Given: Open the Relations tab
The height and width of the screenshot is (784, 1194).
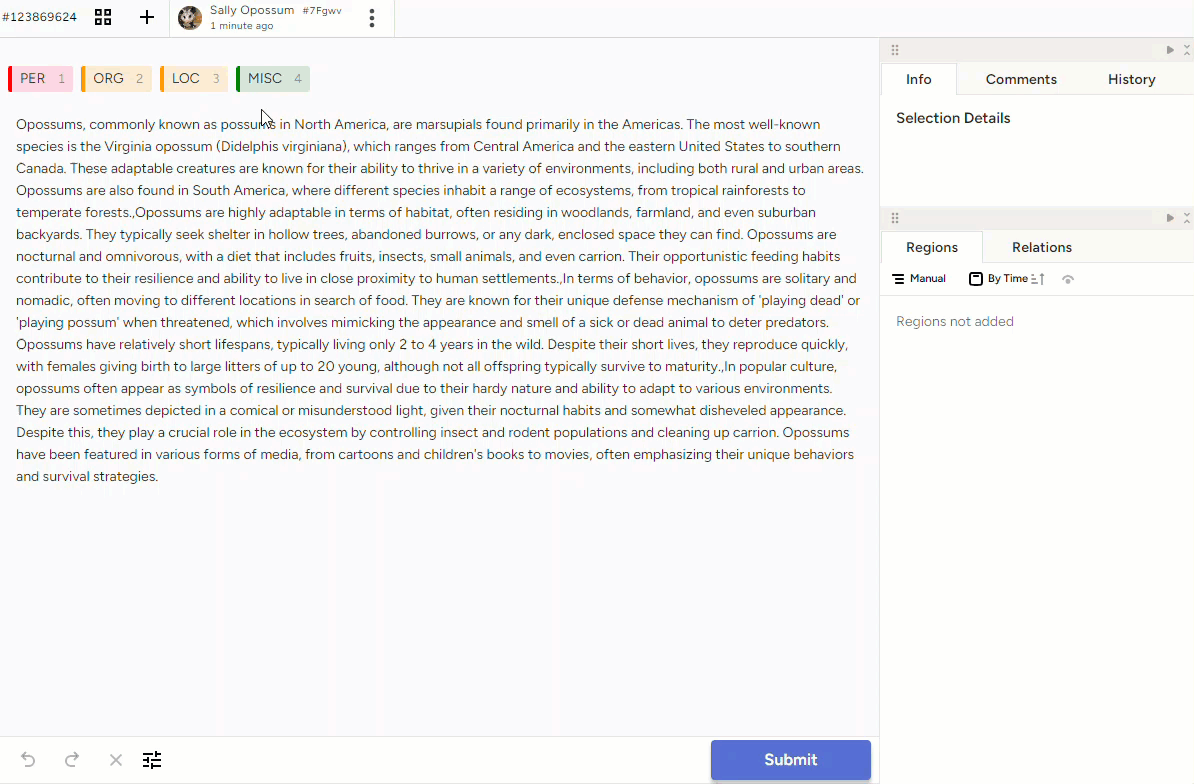Looking at the screenshot, I should 1041,247.
